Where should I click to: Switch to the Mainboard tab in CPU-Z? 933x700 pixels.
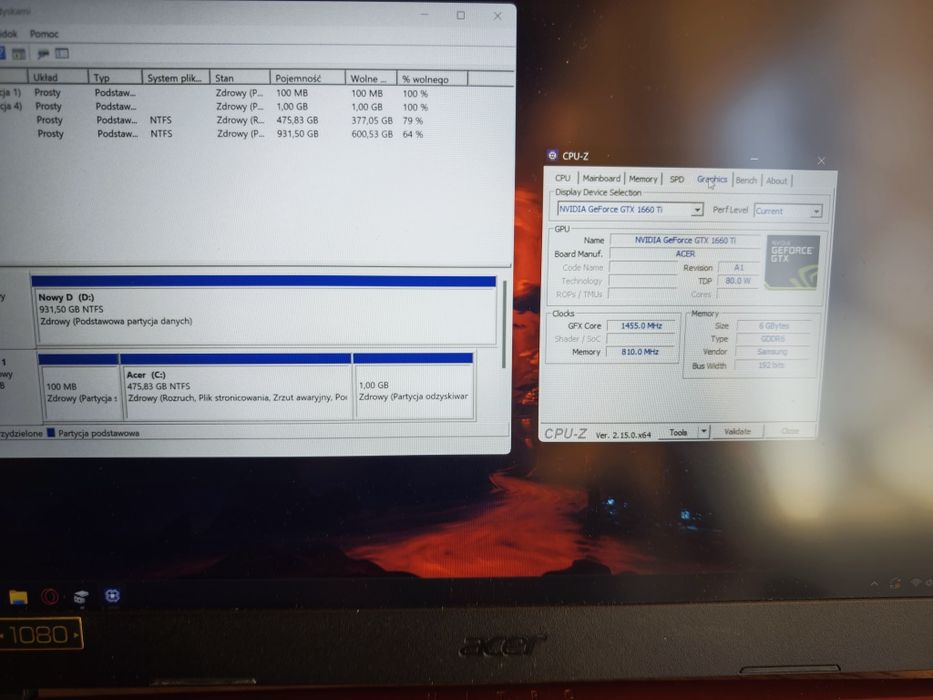(601, 178)
